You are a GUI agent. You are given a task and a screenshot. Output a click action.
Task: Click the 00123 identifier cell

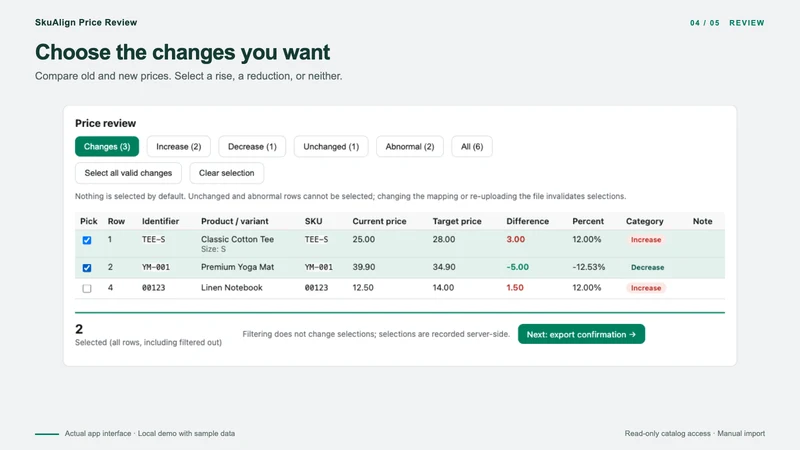tap(154, 288)
